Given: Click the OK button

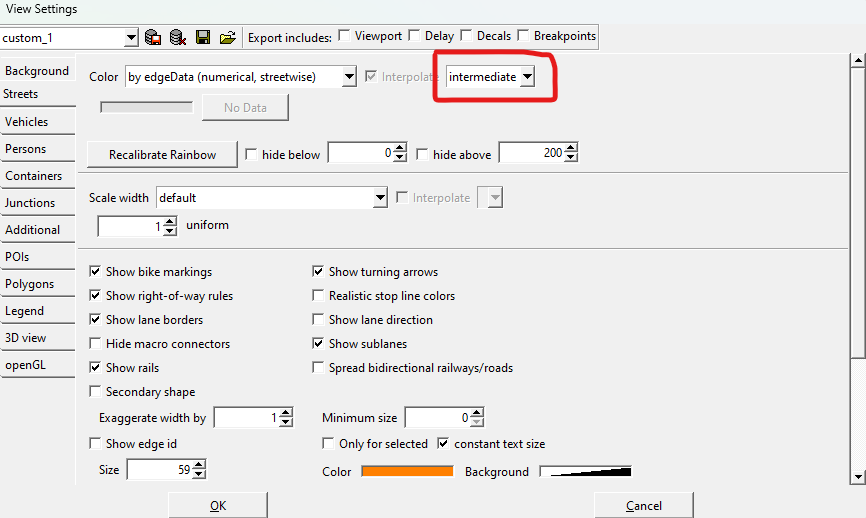Looking at the screenshot, I should point(218,505).
